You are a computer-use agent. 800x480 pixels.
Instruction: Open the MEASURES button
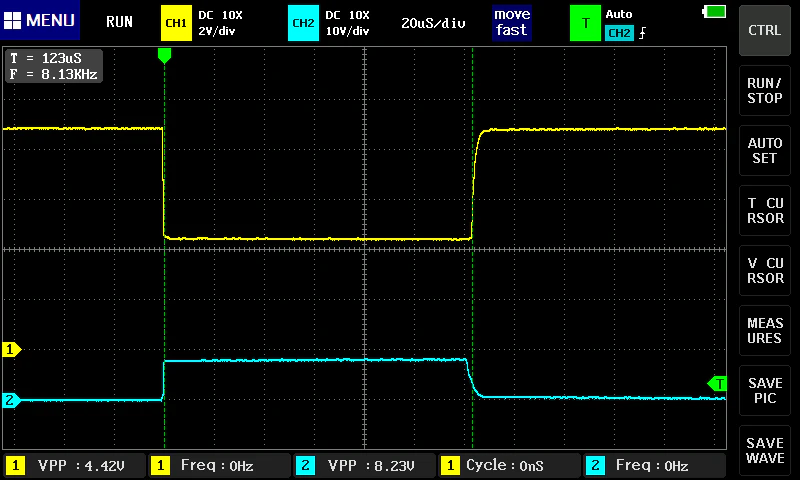point(764,331)
